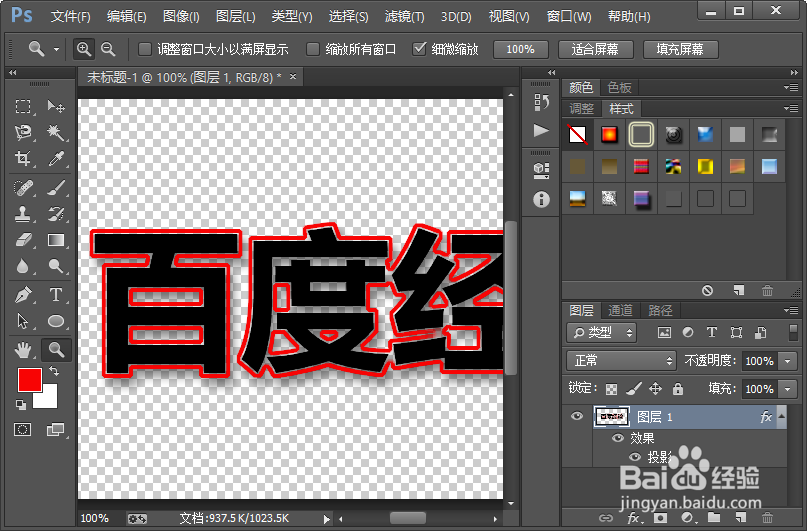
Task: Select the Path Selection tool
Action: click(x=23, y=321)
